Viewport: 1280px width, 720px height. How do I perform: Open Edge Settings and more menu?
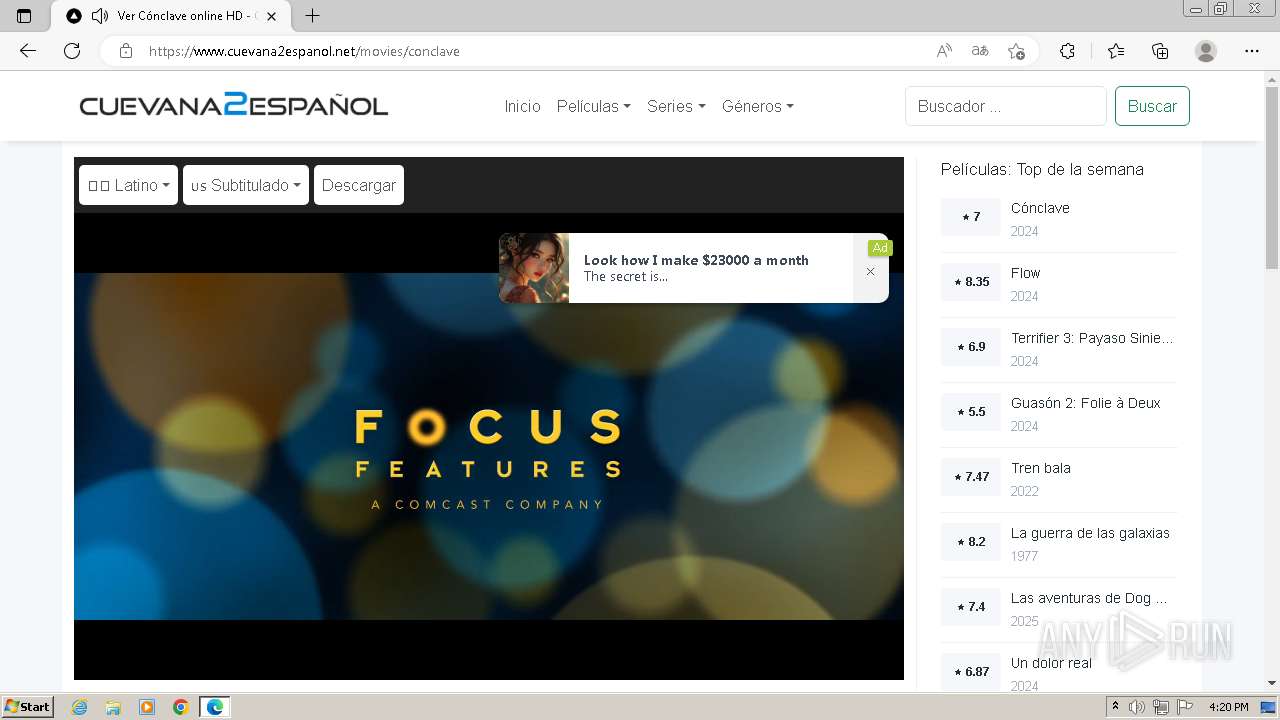(x=1252, y=51)
